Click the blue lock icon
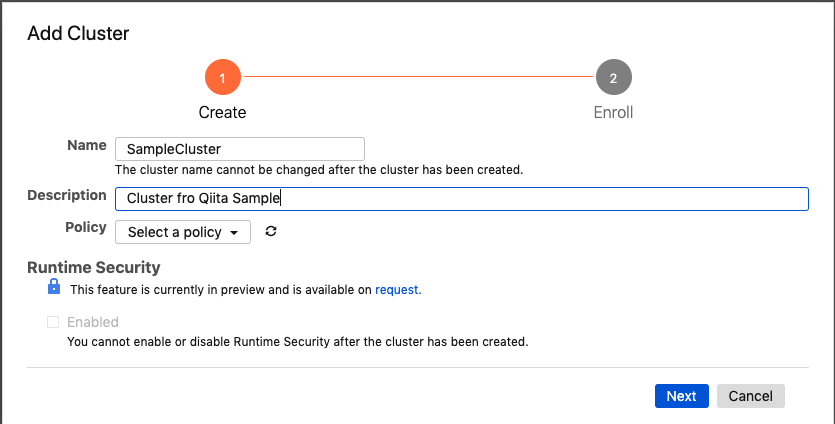This screenshot has height=424, width=835. [54, 287]
